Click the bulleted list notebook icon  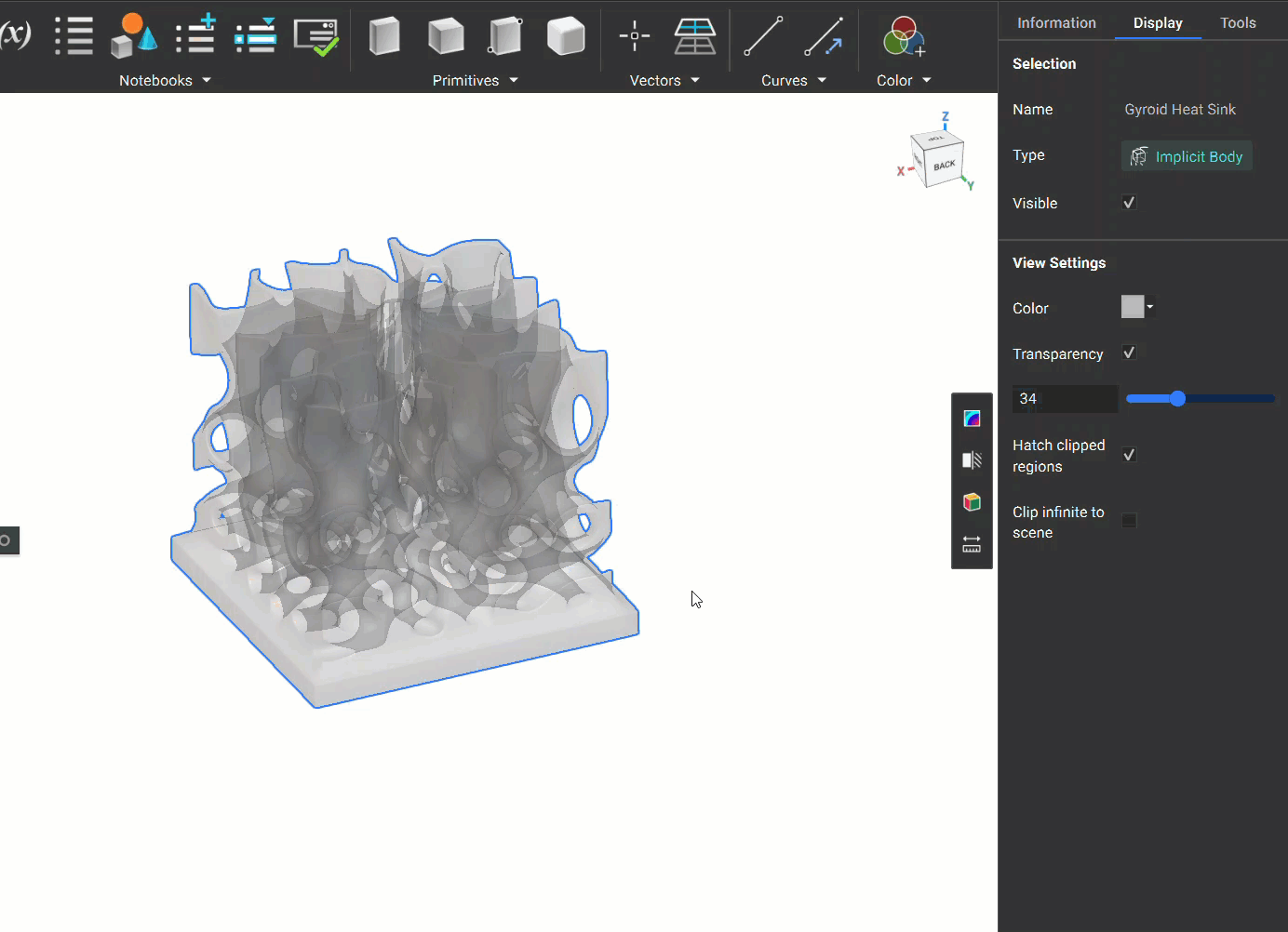[74, 36]
